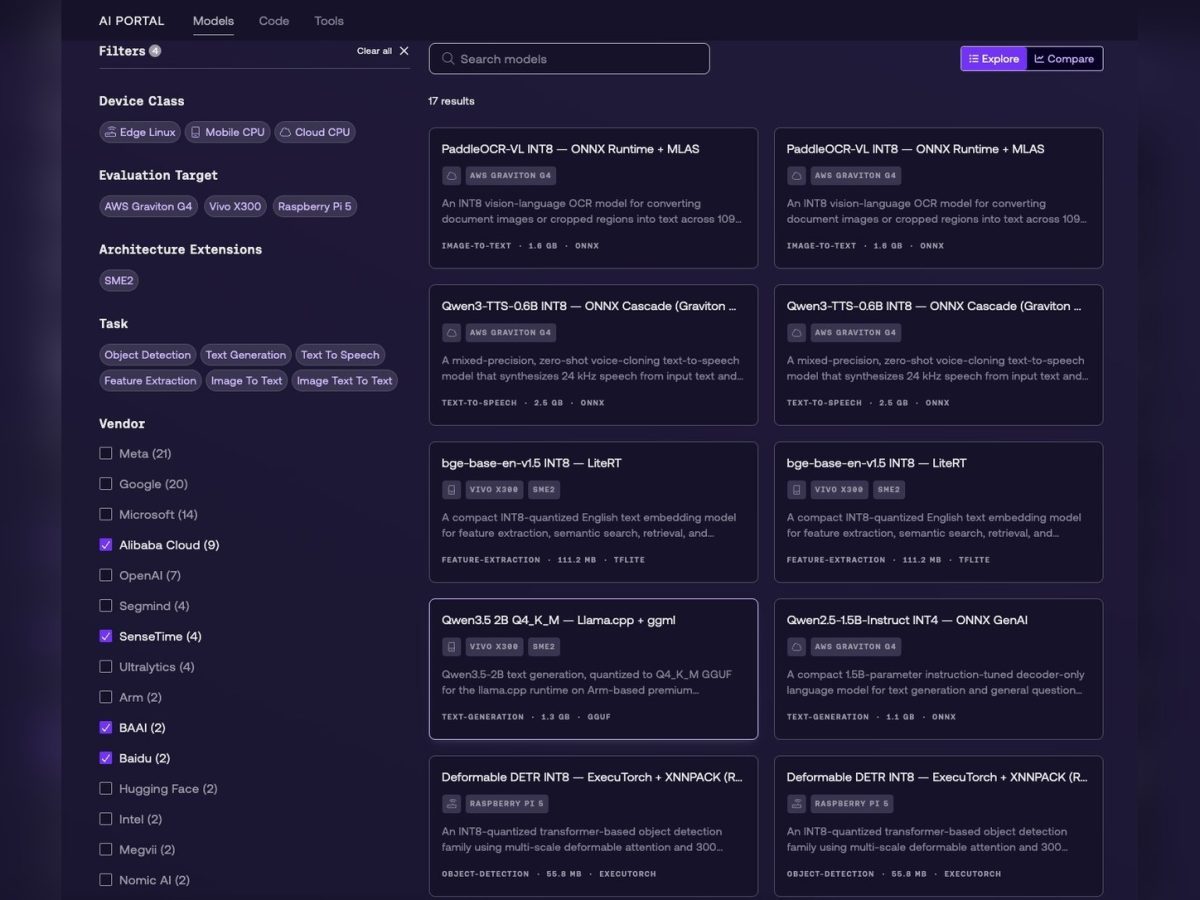Toggle the Raspberry Pi 5 target chip

coord(315,207)
